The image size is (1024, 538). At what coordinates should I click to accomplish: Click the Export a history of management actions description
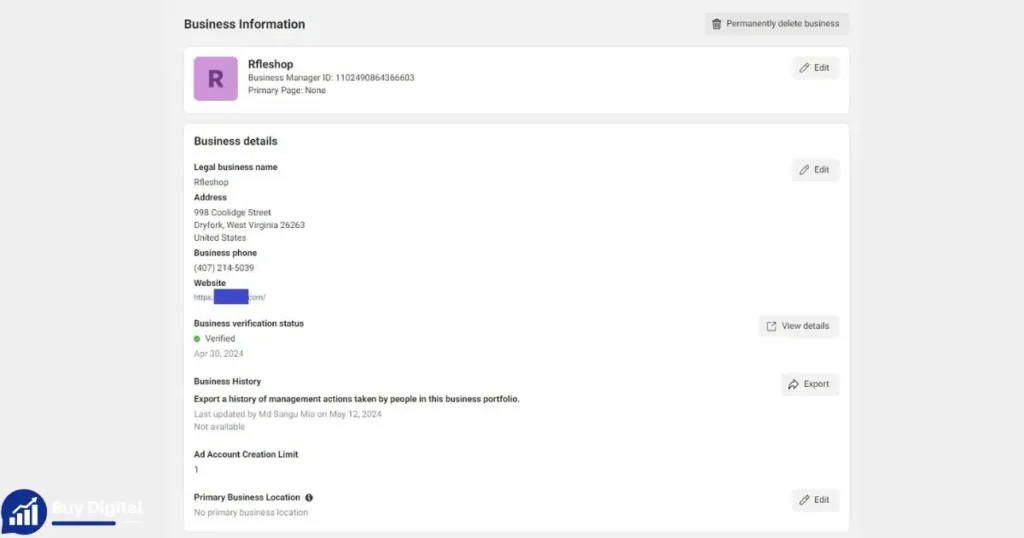pyautogui.click(x=357, y=399)
